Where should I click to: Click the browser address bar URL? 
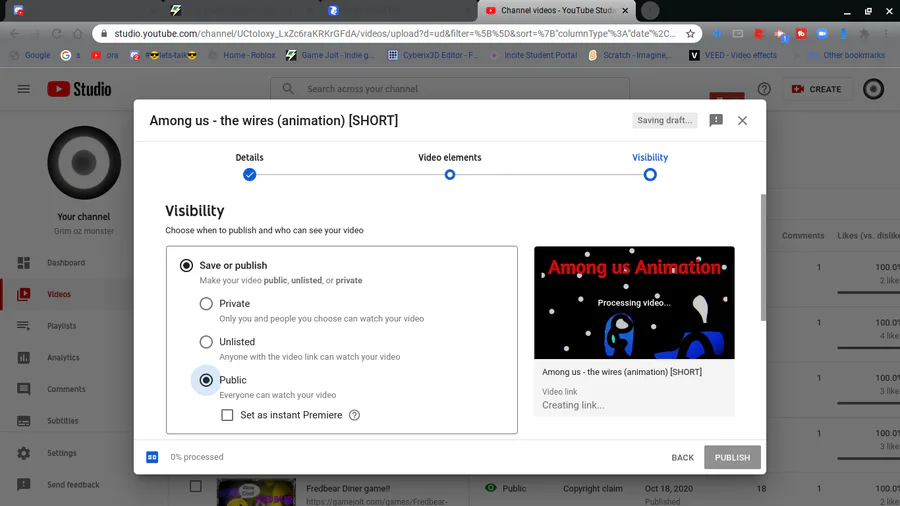[394, 34]
